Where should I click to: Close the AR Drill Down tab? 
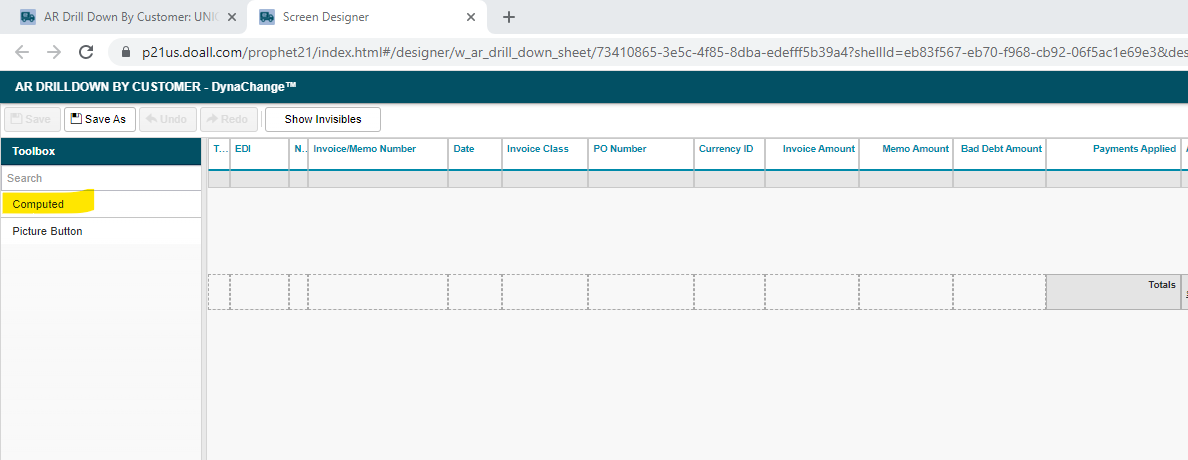pos(232,17)
